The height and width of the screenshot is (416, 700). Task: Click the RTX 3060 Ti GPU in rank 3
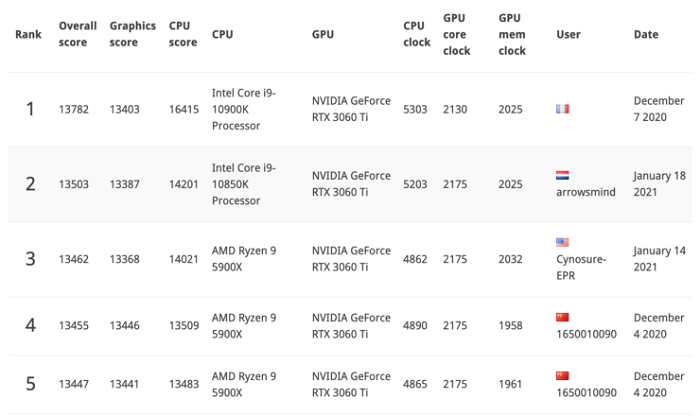pyautogui.click(x=351, y=259)
